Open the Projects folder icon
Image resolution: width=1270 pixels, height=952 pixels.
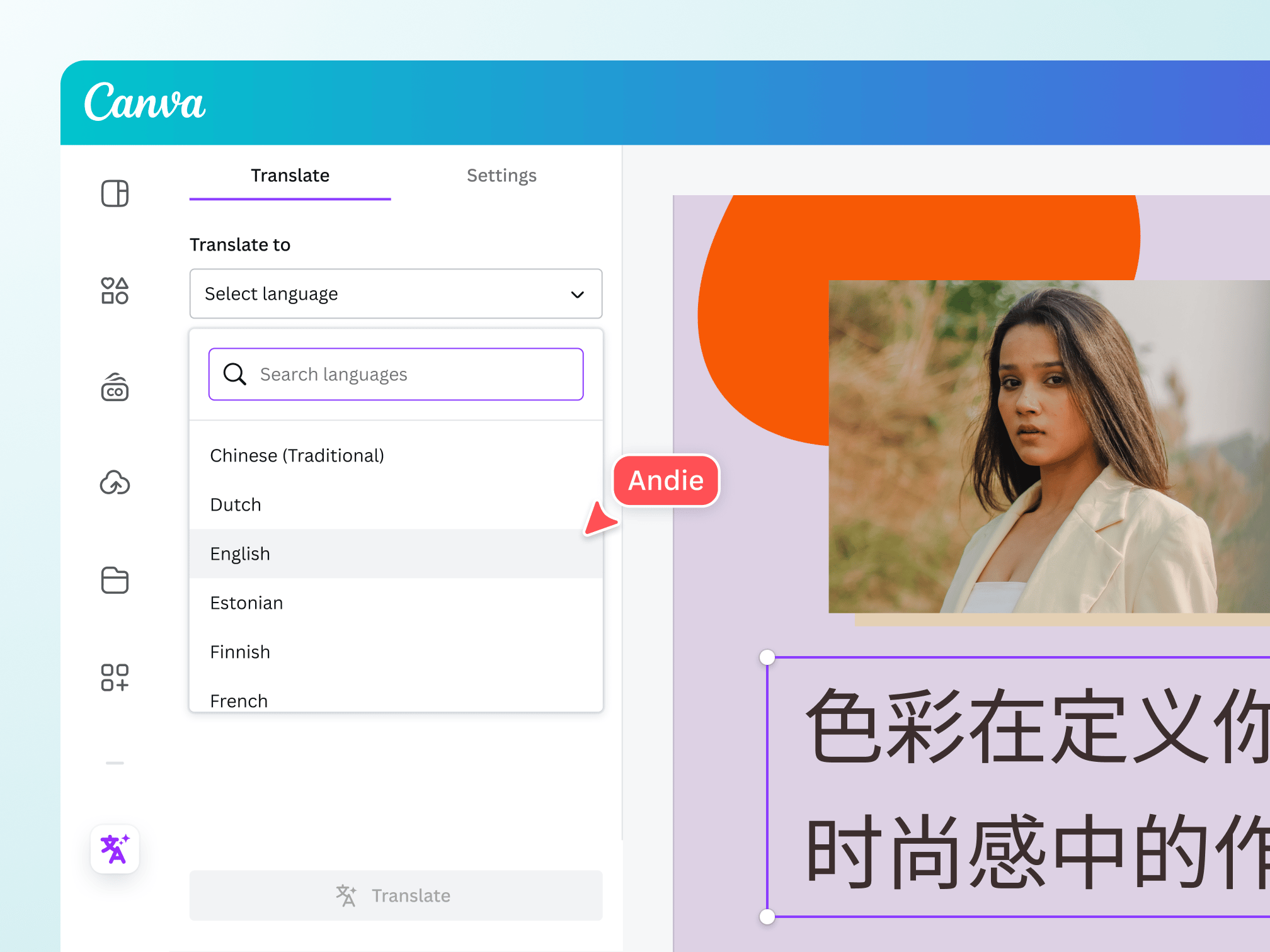[x=114, y=581]
